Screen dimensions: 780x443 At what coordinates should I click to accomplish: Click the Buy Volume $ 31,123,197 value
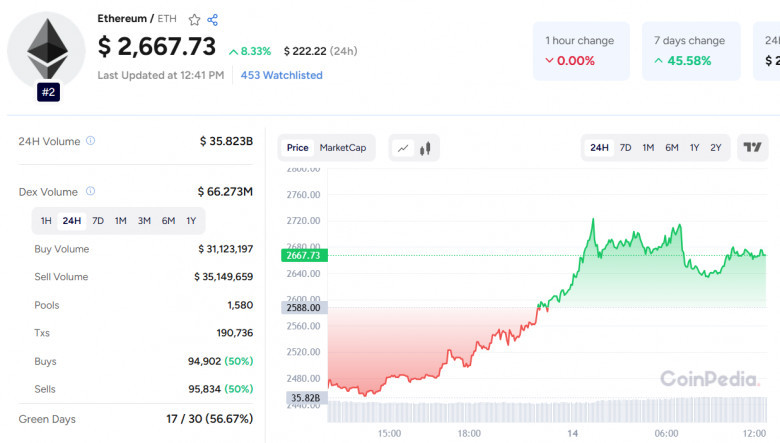pyautogui.click(x=226, y=249)
